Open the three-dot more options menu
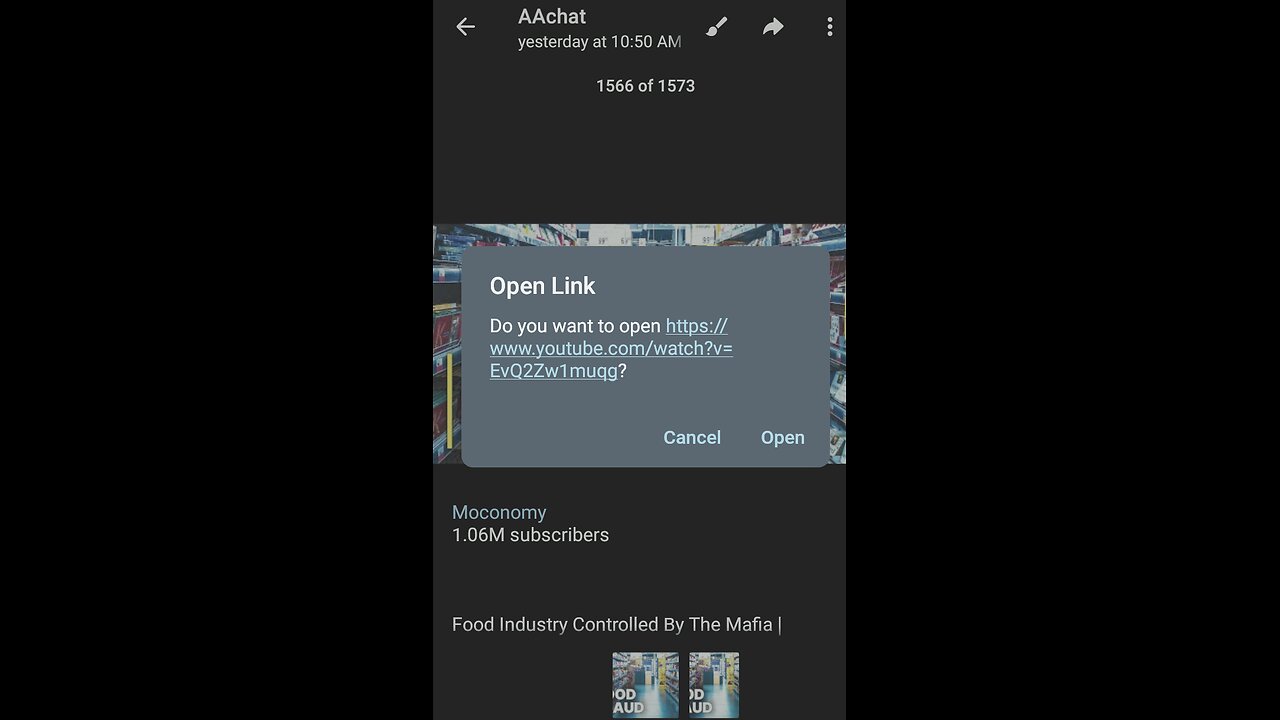1280x720 pixels. point(829,27)
